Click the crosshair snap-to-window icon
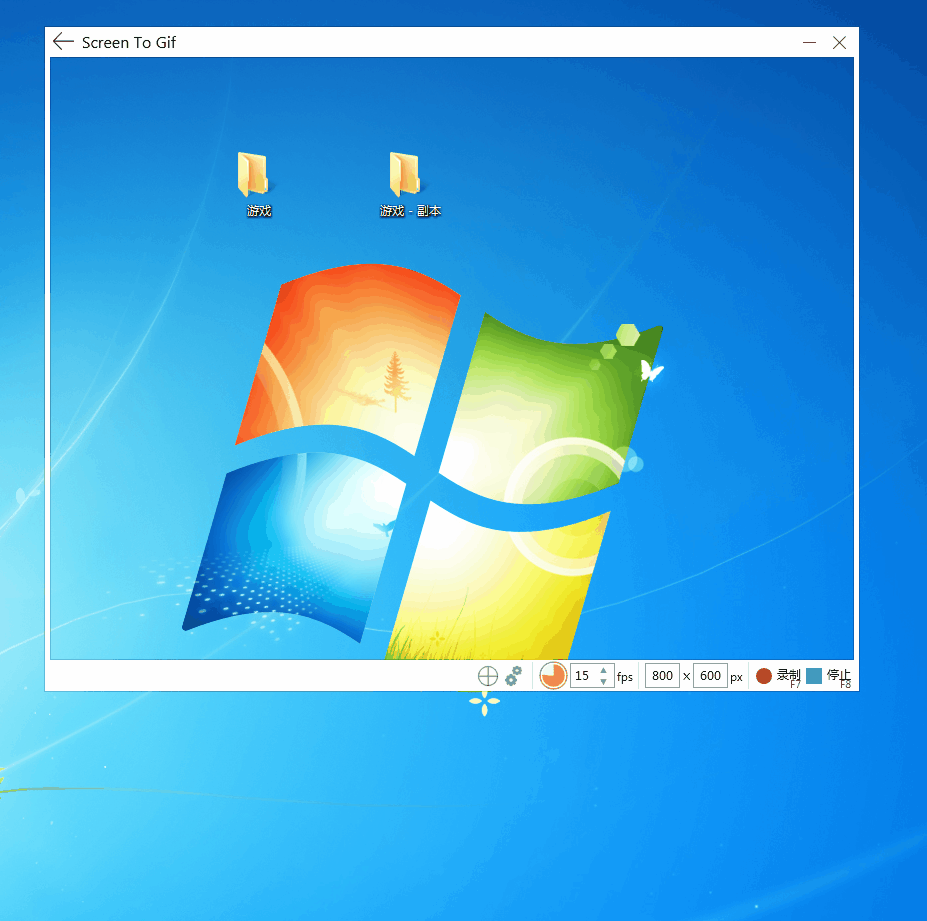 [x=488, y=676]
